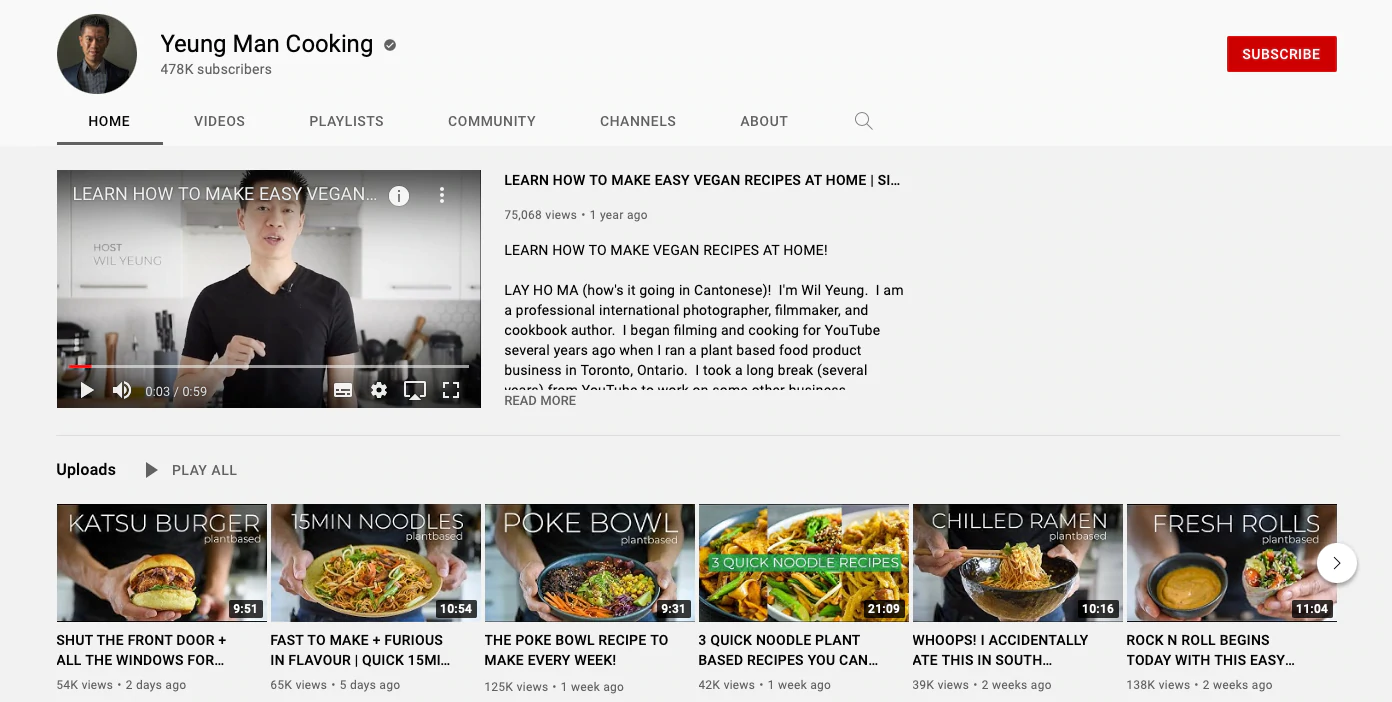Mute the video audio
1392x702 pixels.
121,390
